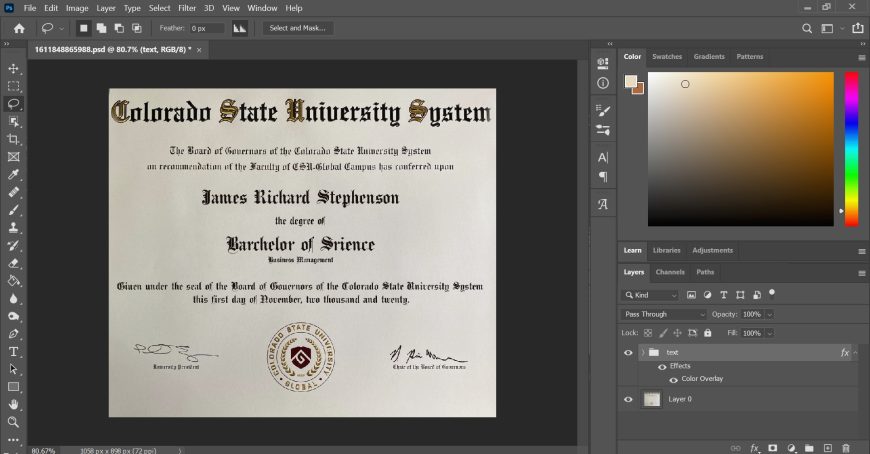Toggle the Effects visibility eye
Image resolution: width=870 pixels, height=454 pixels.
click(662, 366)
